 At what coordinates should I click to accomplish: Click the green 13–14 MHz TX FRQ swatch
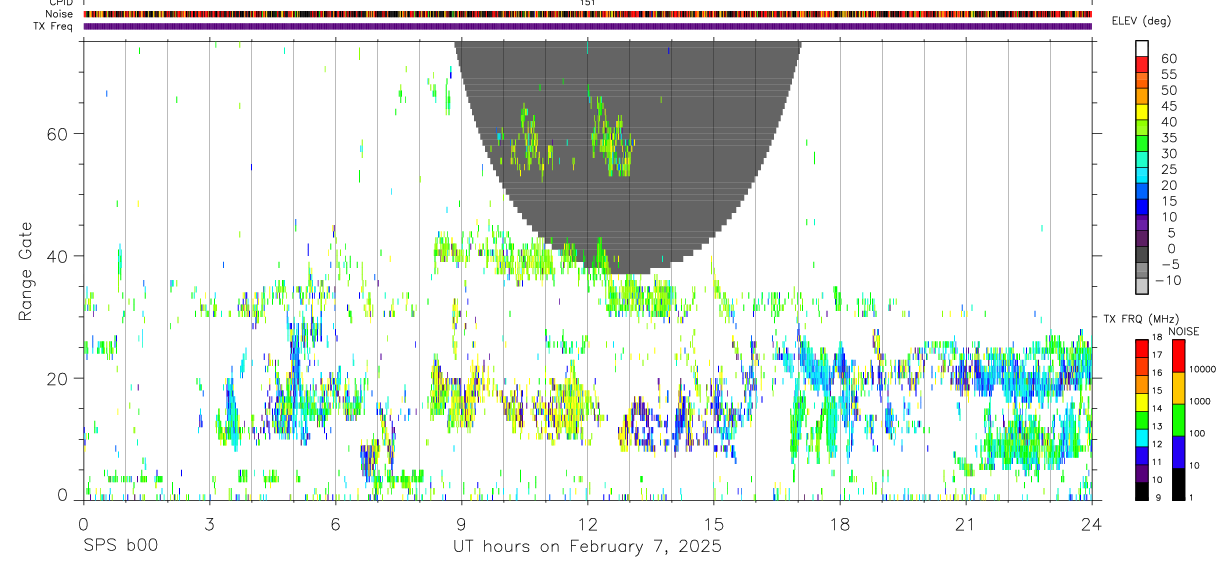pyautogui.click(x=1142, y=419)
